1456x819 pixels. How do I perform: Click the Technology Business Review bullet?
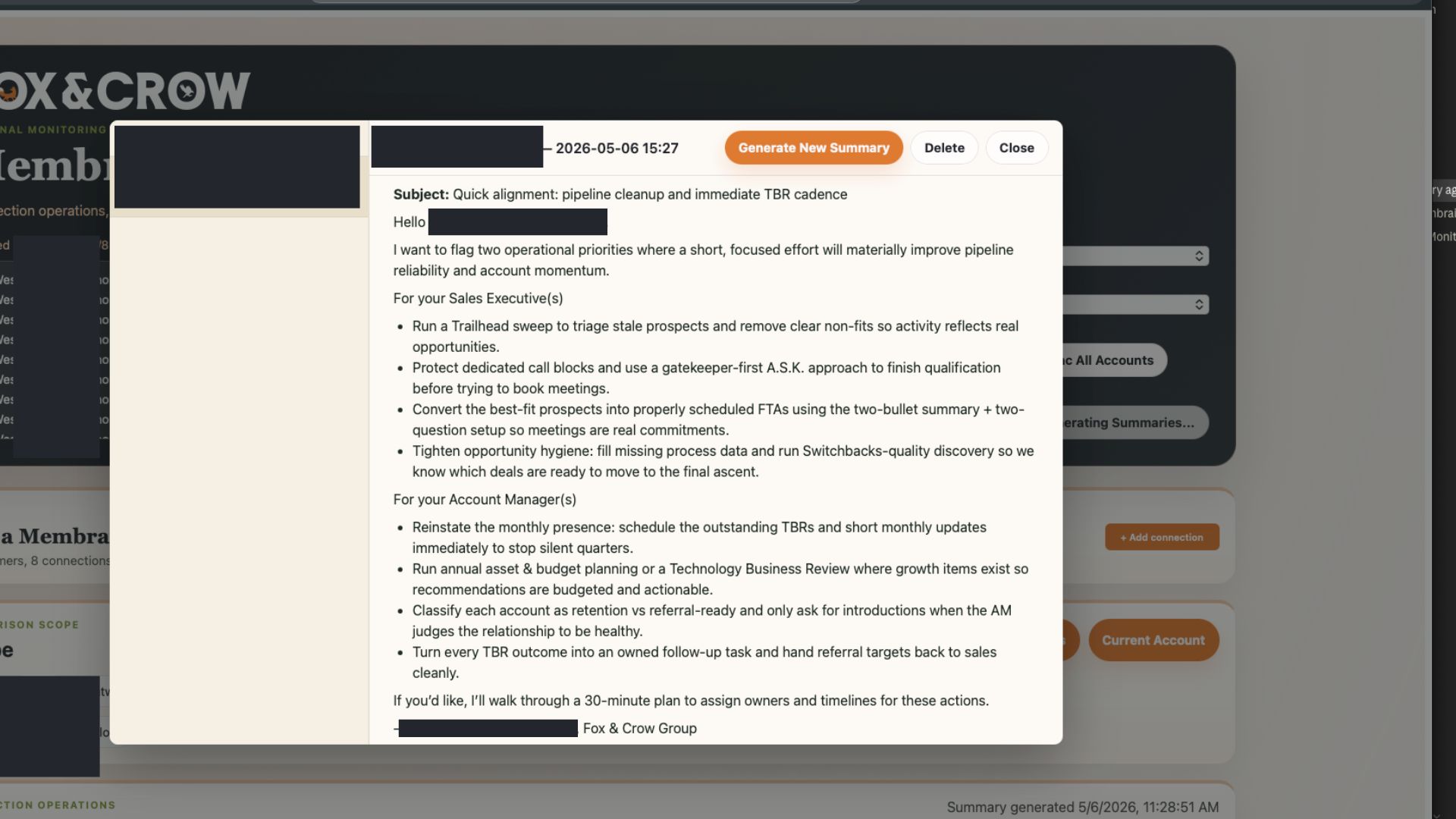point(720,579)
